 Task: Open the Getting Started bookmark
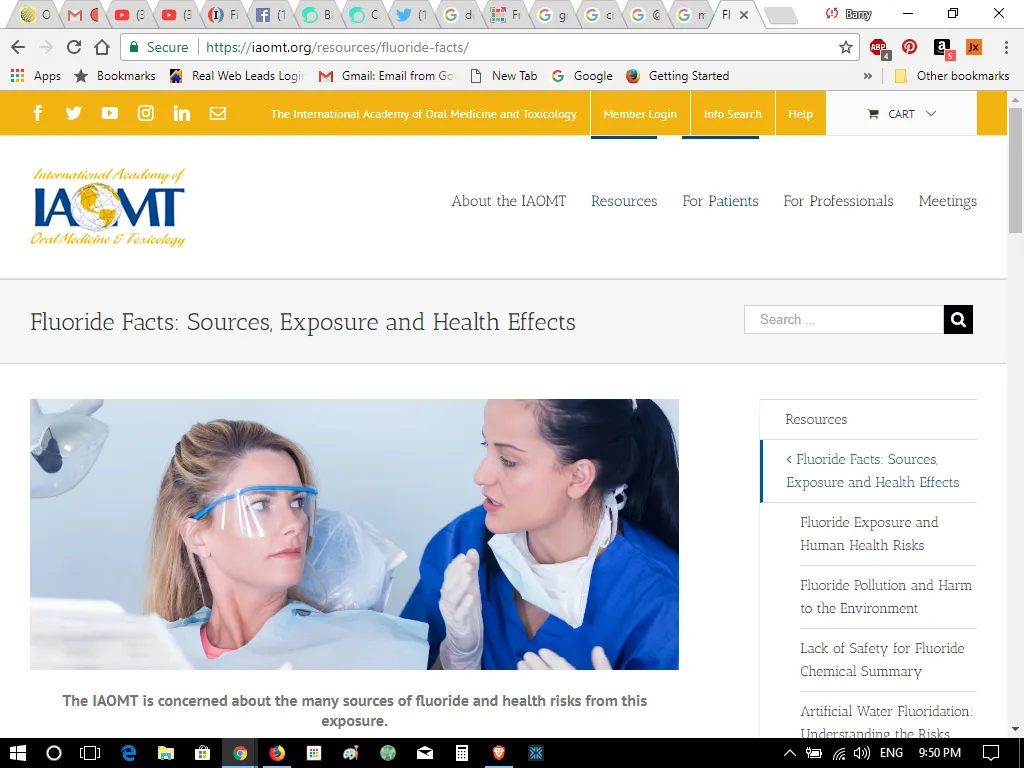(x=677, y=76)
